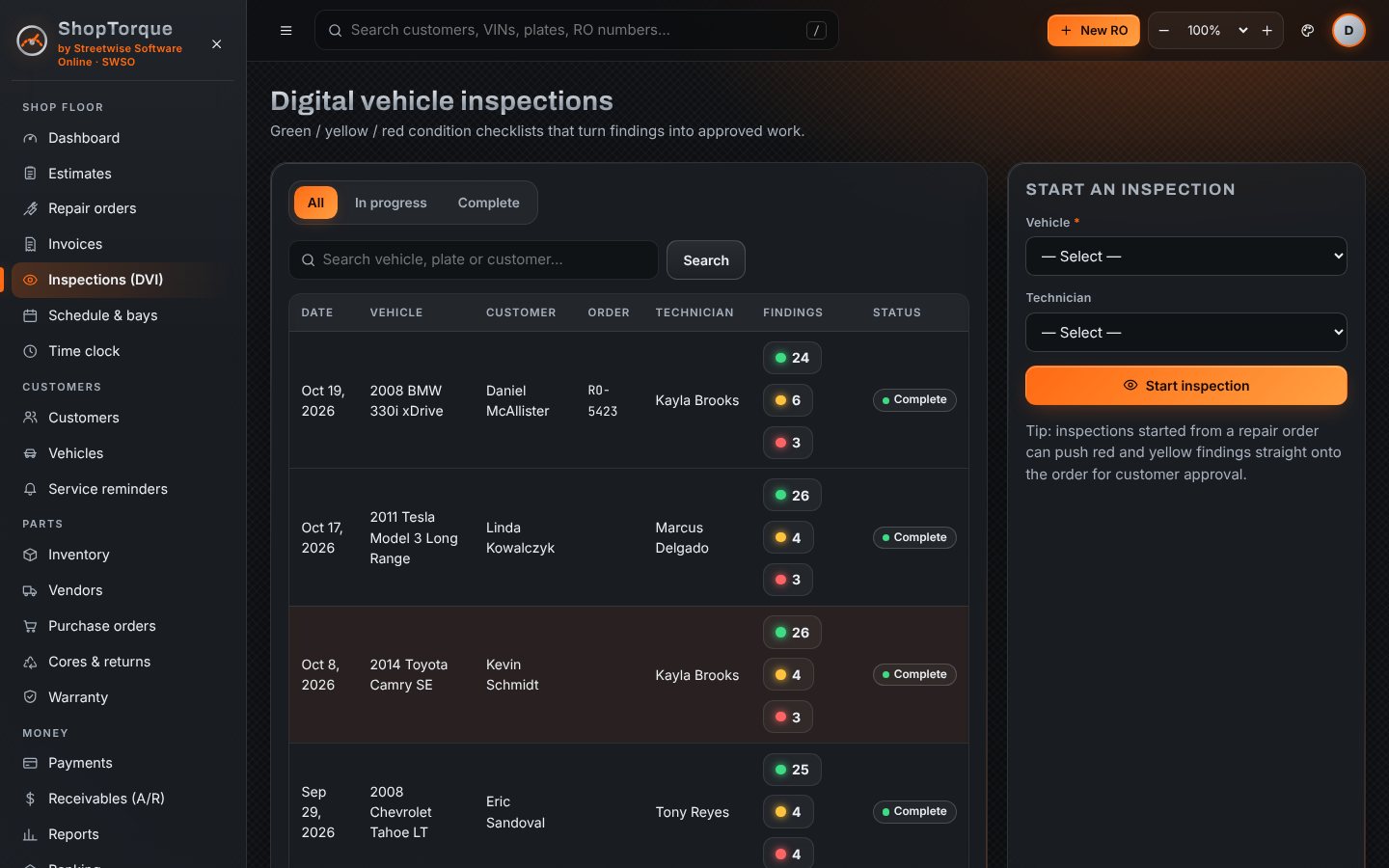
Task: Open the Technician select dropdown
Action: tap(1186, 333)
